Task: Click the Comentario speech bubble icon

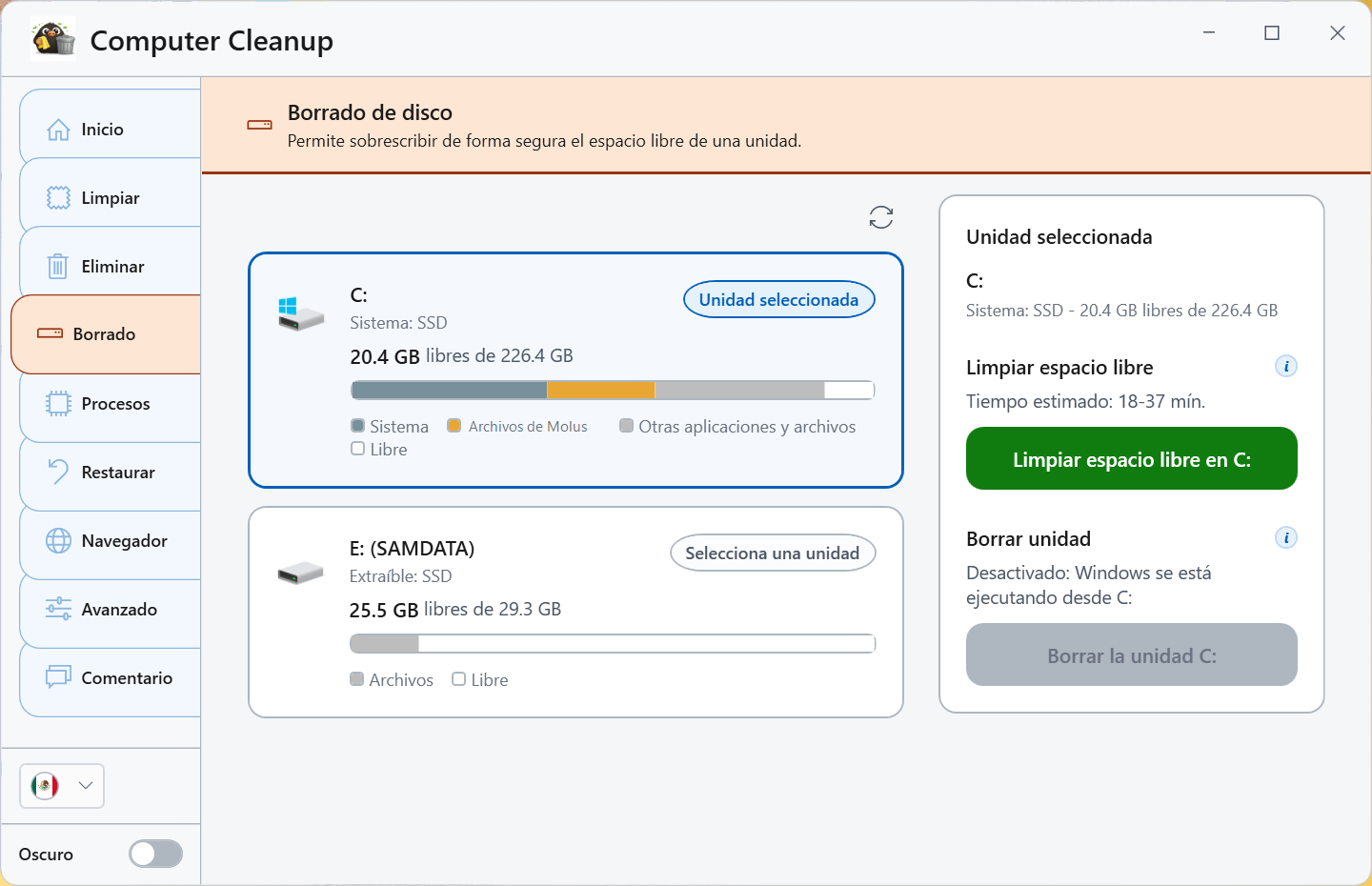Action: coord(58,677)
